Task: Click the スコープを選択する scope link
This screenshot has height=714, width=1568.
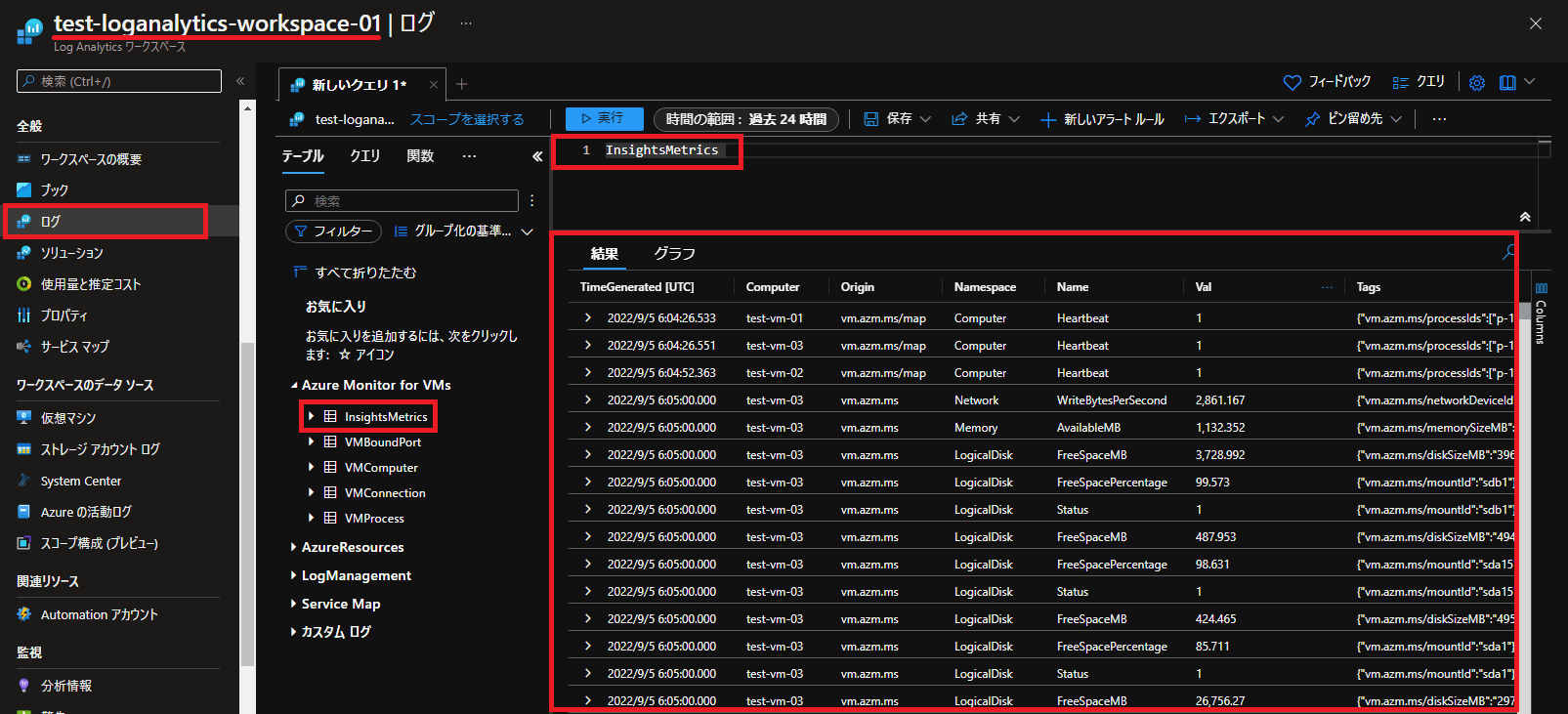Action: coord(467,119)
